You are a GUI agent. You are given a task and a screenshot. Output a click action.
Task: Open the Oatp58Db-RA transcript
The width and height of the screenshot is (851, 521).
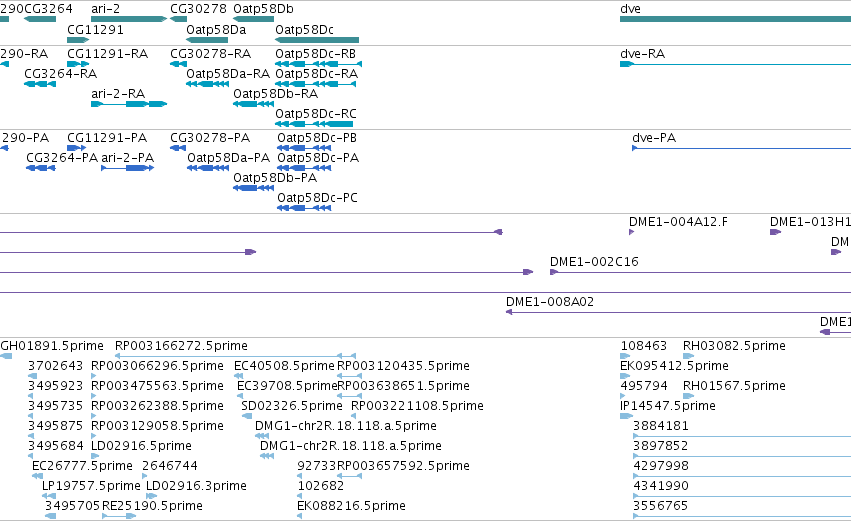pyautogui.click(x=276, y=94)
